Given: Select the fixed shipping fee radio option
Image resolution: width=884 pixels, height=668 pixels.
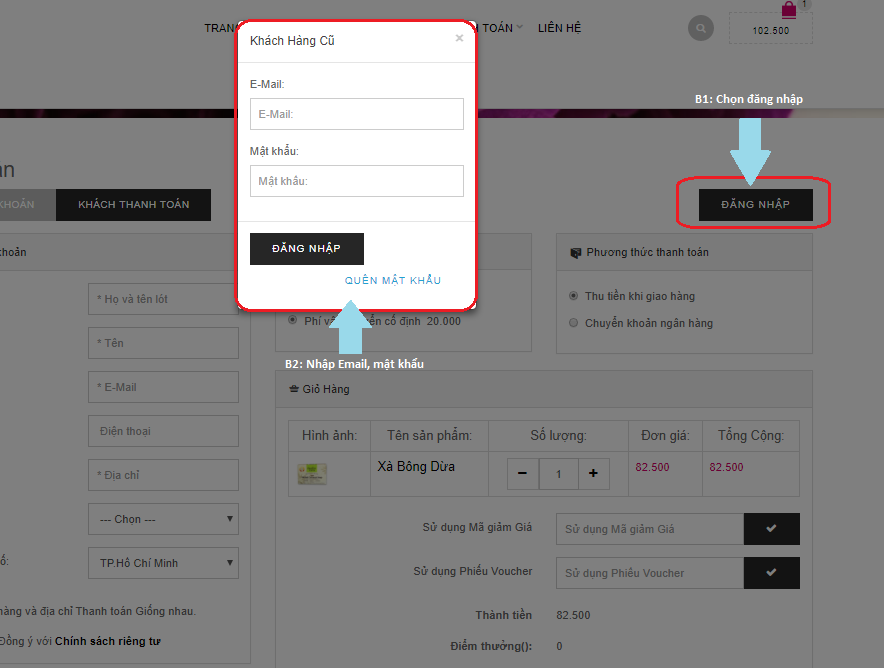Looking at the screenshot, I should point(292,320).
